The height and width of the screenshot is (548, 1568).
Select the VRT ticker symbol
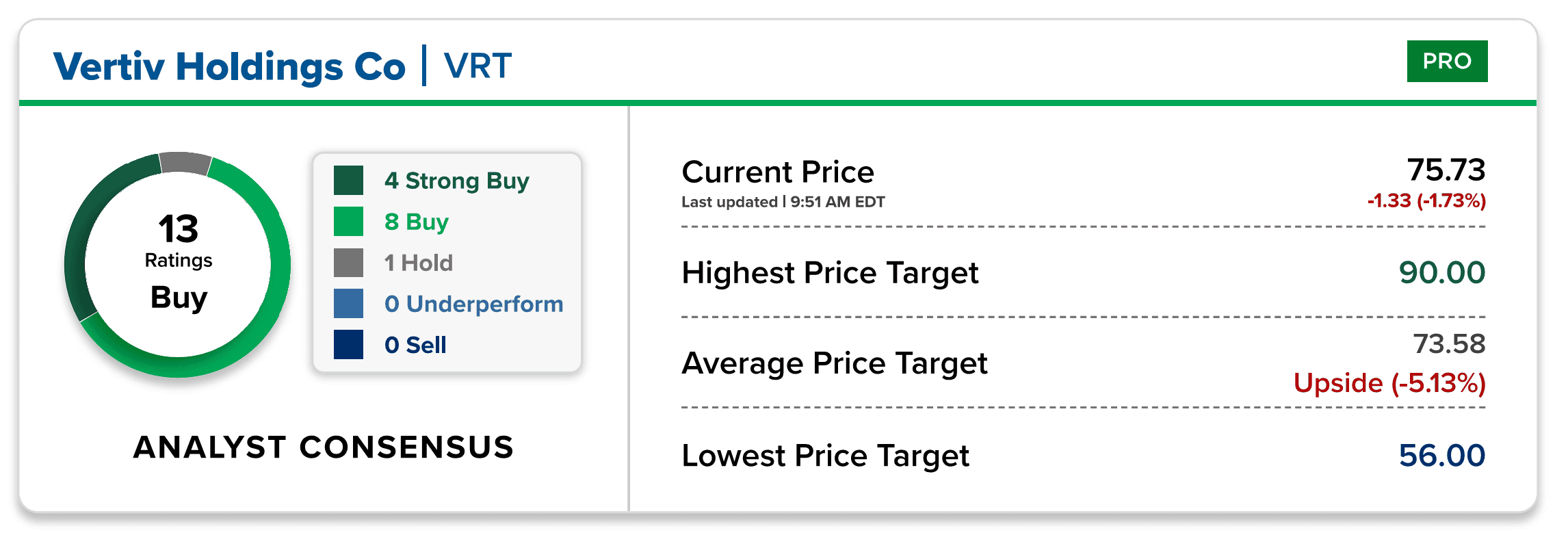click(478, 66)
